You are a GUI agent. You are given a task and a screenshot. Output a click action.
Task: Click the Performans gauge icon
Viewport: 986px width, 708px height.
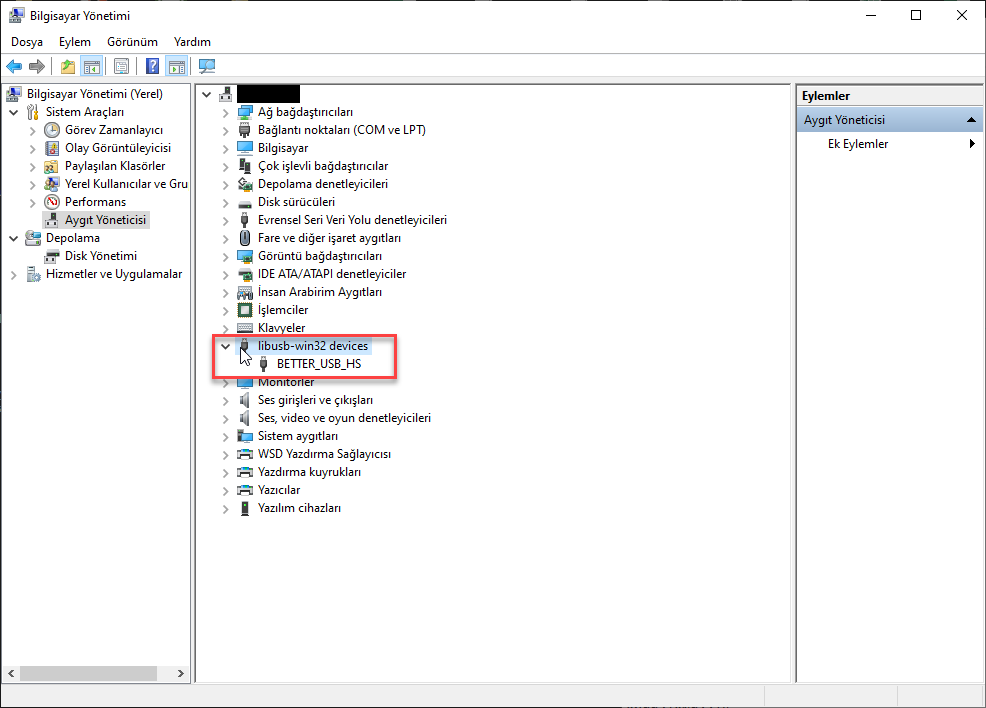coord(52,202)
